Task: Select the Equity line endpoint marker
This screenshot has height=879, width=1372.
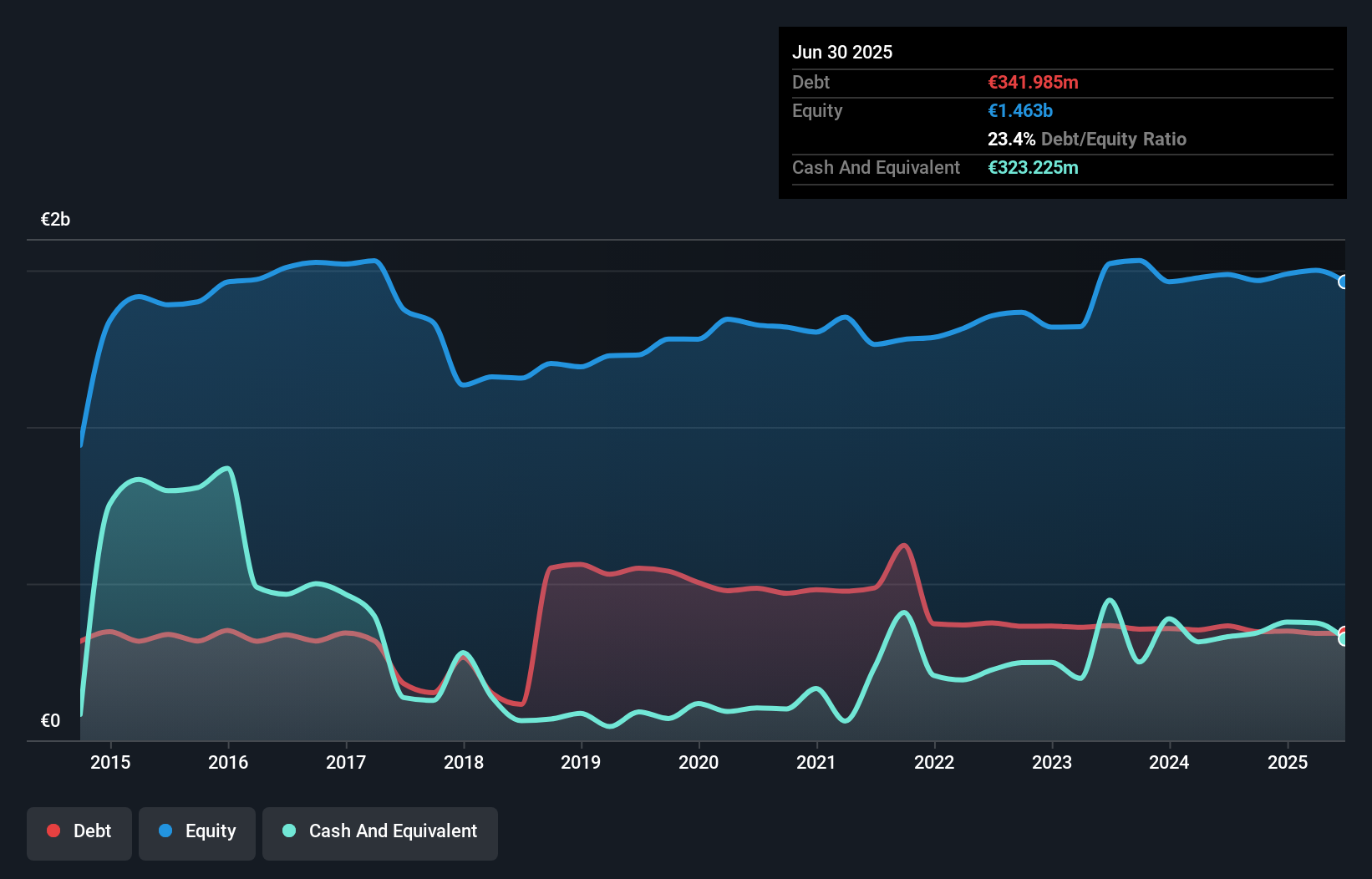Action: pyautogui.click(x=1343, y=282)
